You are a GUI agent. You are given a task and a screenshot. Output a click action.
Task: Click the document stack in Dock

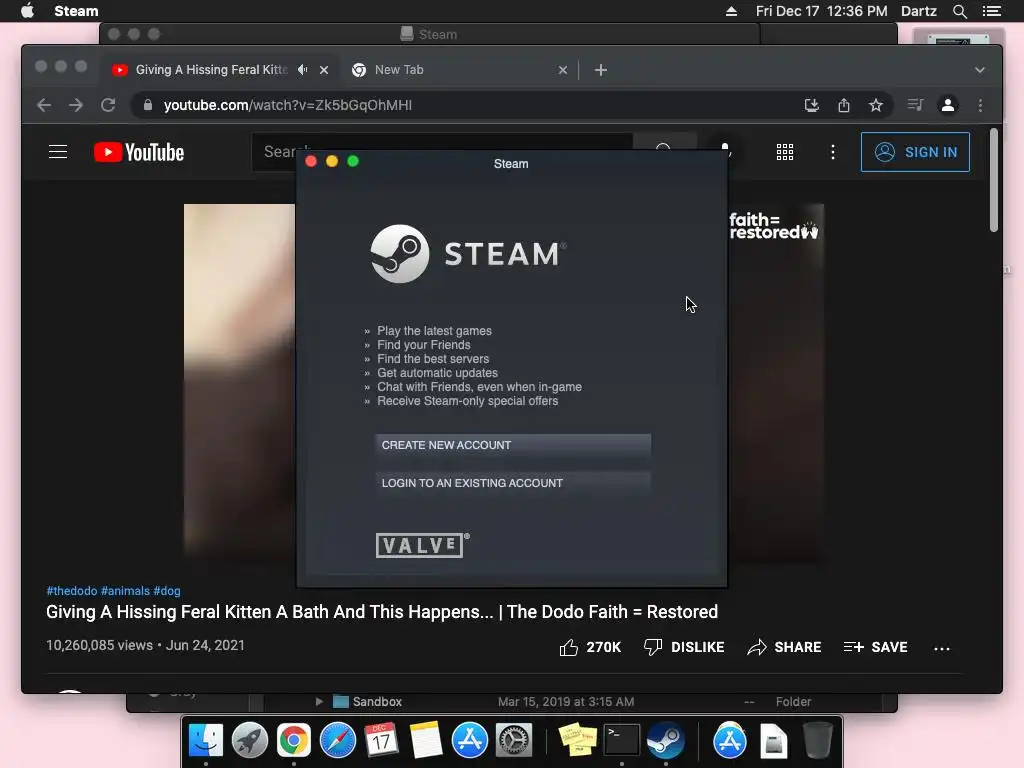click(x=773, y=740)
